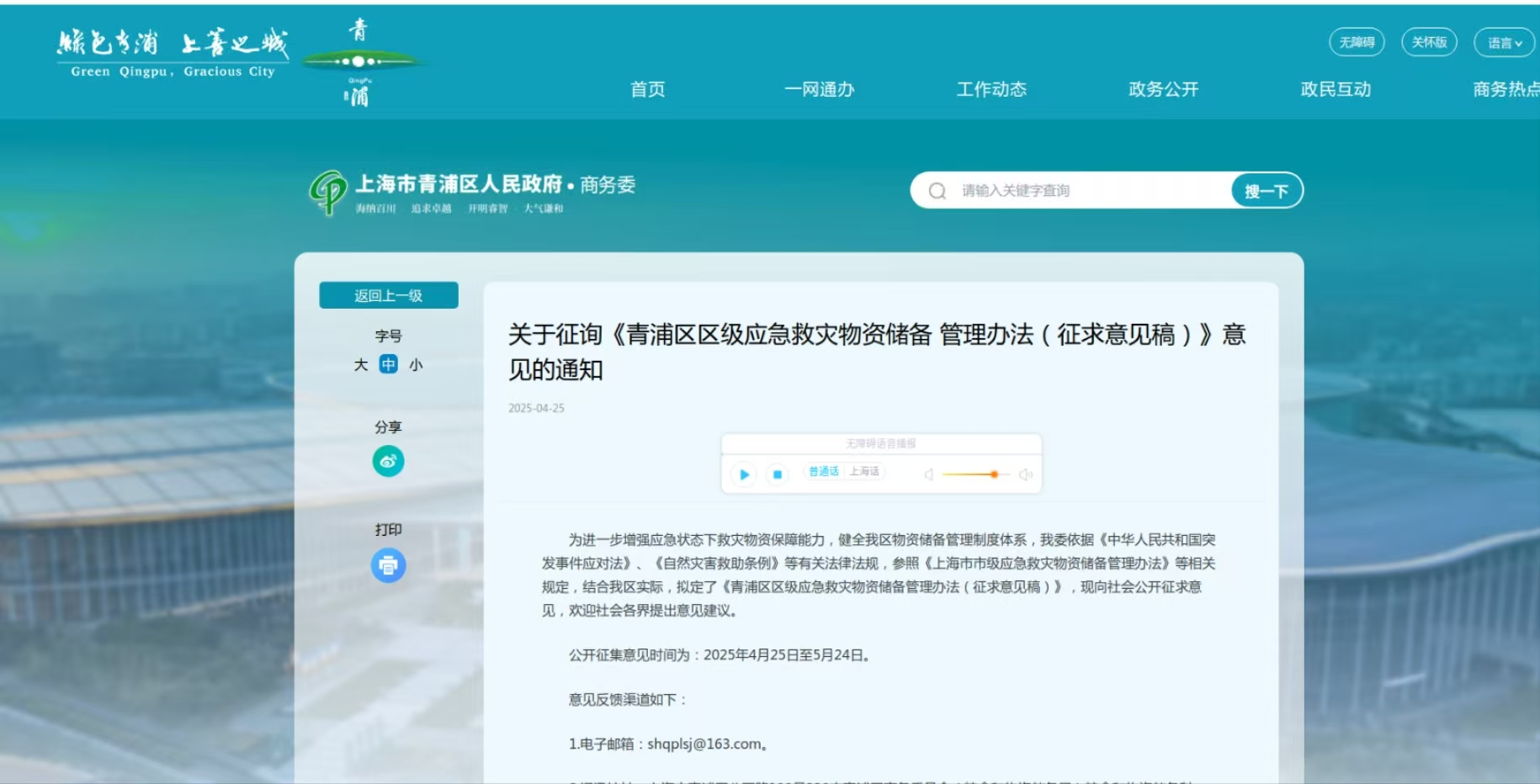Go to 首页 in the navigation bar
Viewport: 1540px width, 784px height.
[647, 89]
